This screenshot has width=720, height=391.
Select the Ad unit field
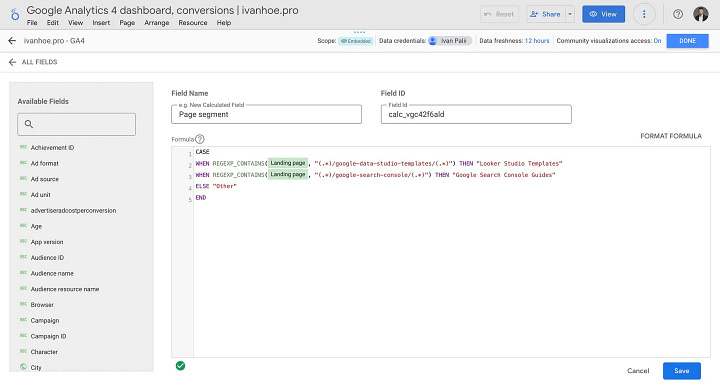pos(40,195)
